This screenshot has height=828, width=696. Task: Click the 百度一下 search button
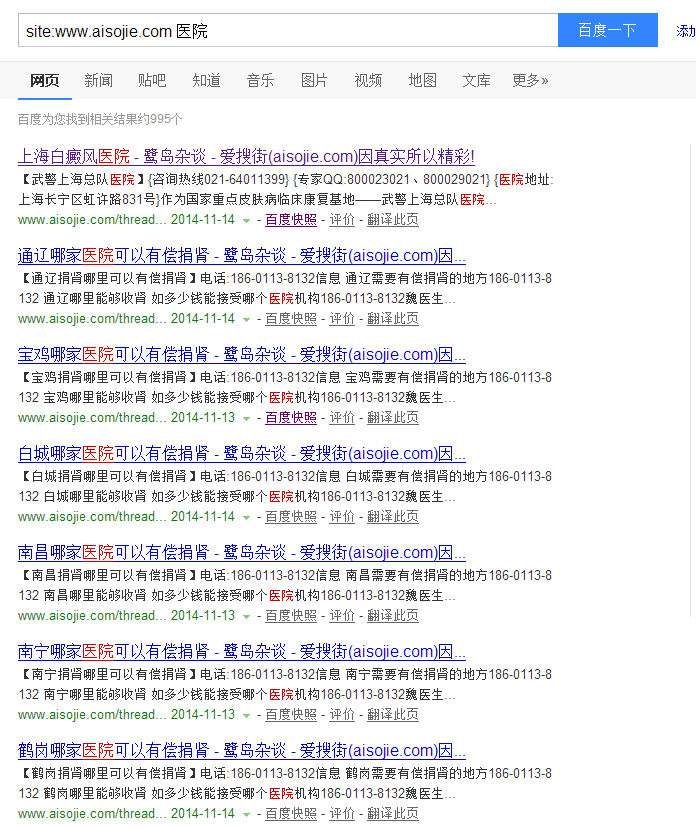pyautogui.click(x=608, y=30)
